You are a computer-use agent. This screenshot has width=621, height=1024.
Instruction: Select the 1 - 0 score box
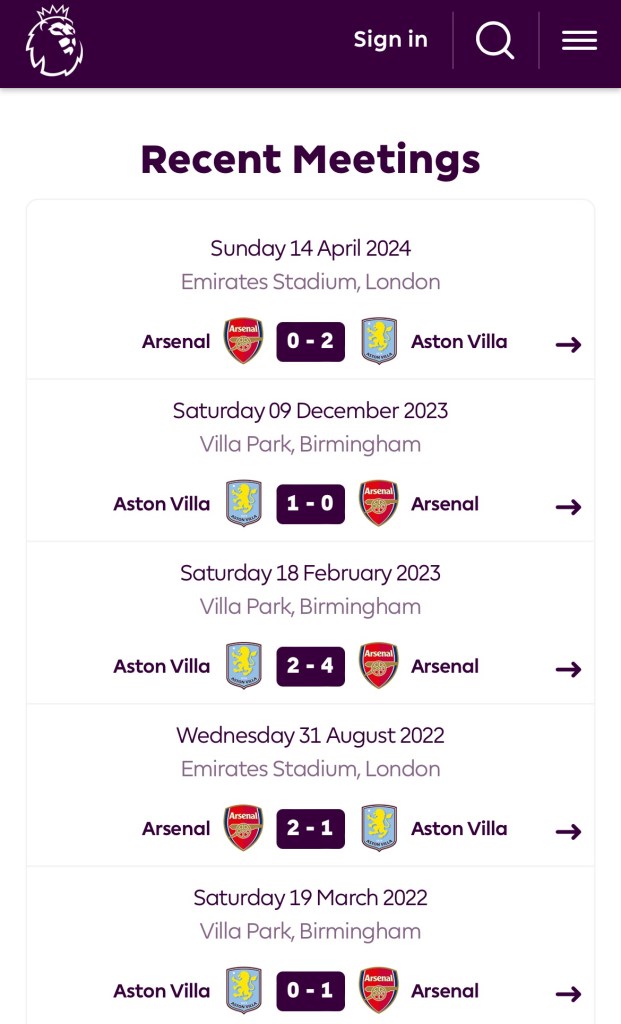(x=310, y=504)
